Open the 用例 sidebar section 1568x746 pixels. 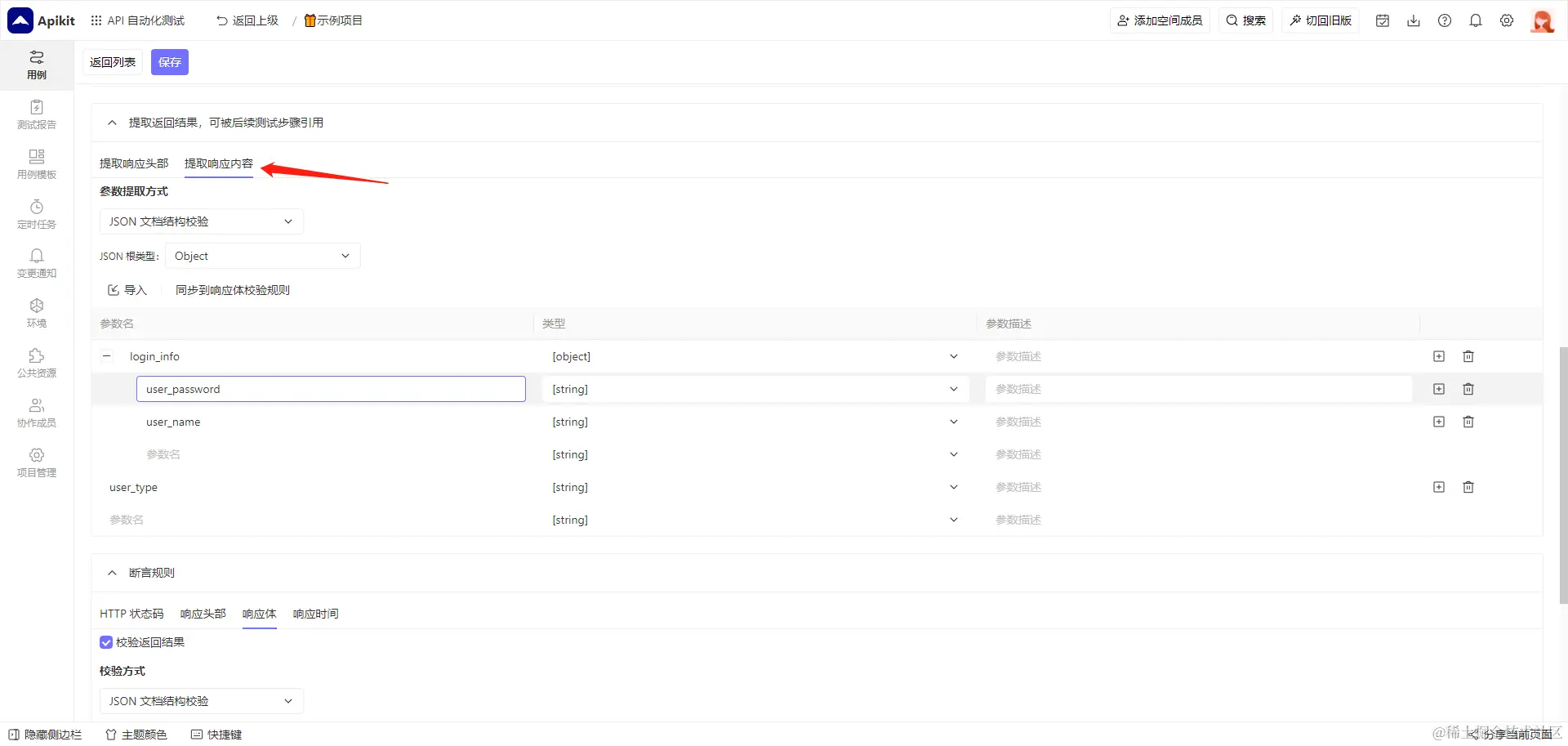pos(37,65)
